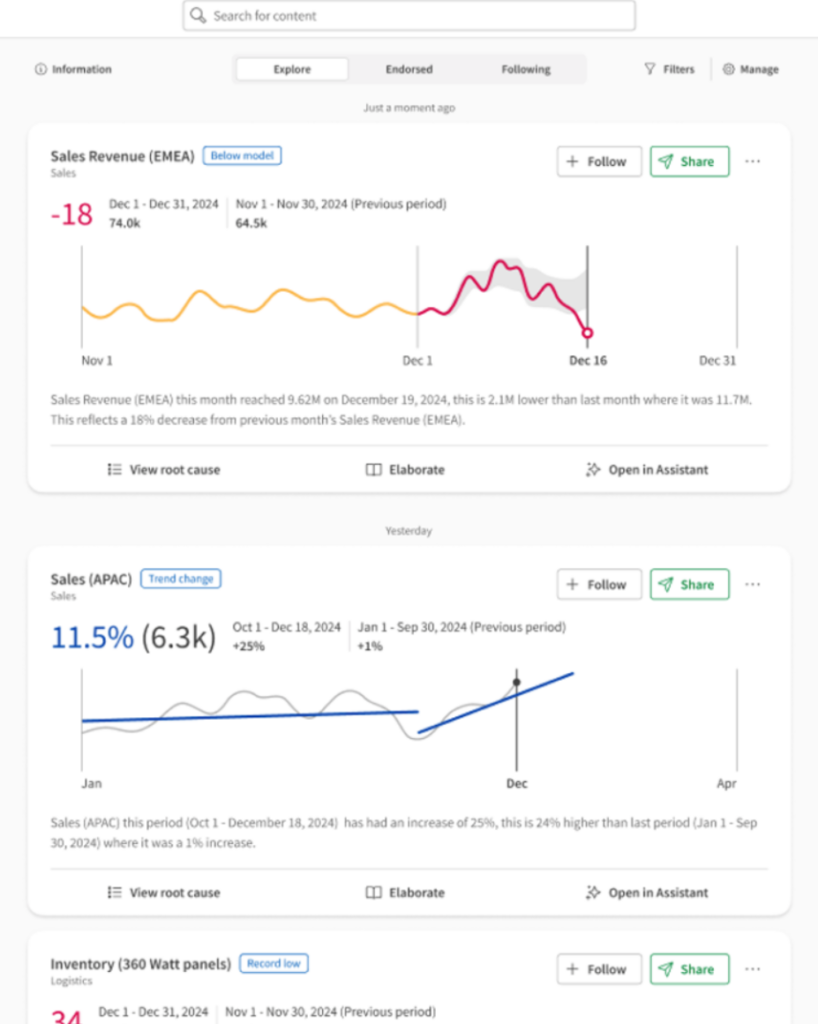The width and height of the screenshot is (818, 1024).
Task: Open the Information panel icon
Action: pyautogui.click(x=40, y=70)
